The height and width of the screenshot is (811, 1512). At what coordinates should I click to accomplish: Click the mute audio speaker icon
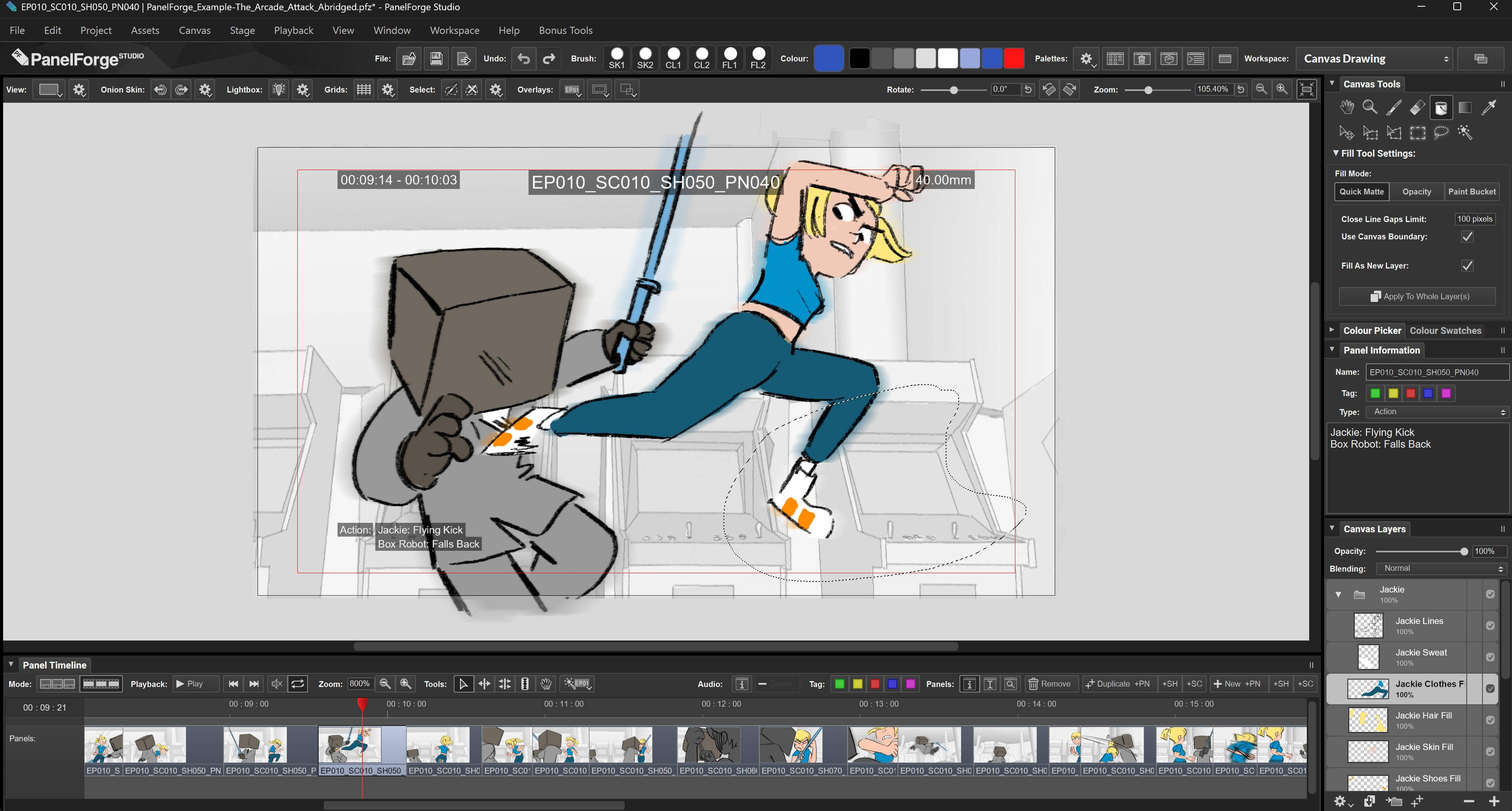pos(276,684)
